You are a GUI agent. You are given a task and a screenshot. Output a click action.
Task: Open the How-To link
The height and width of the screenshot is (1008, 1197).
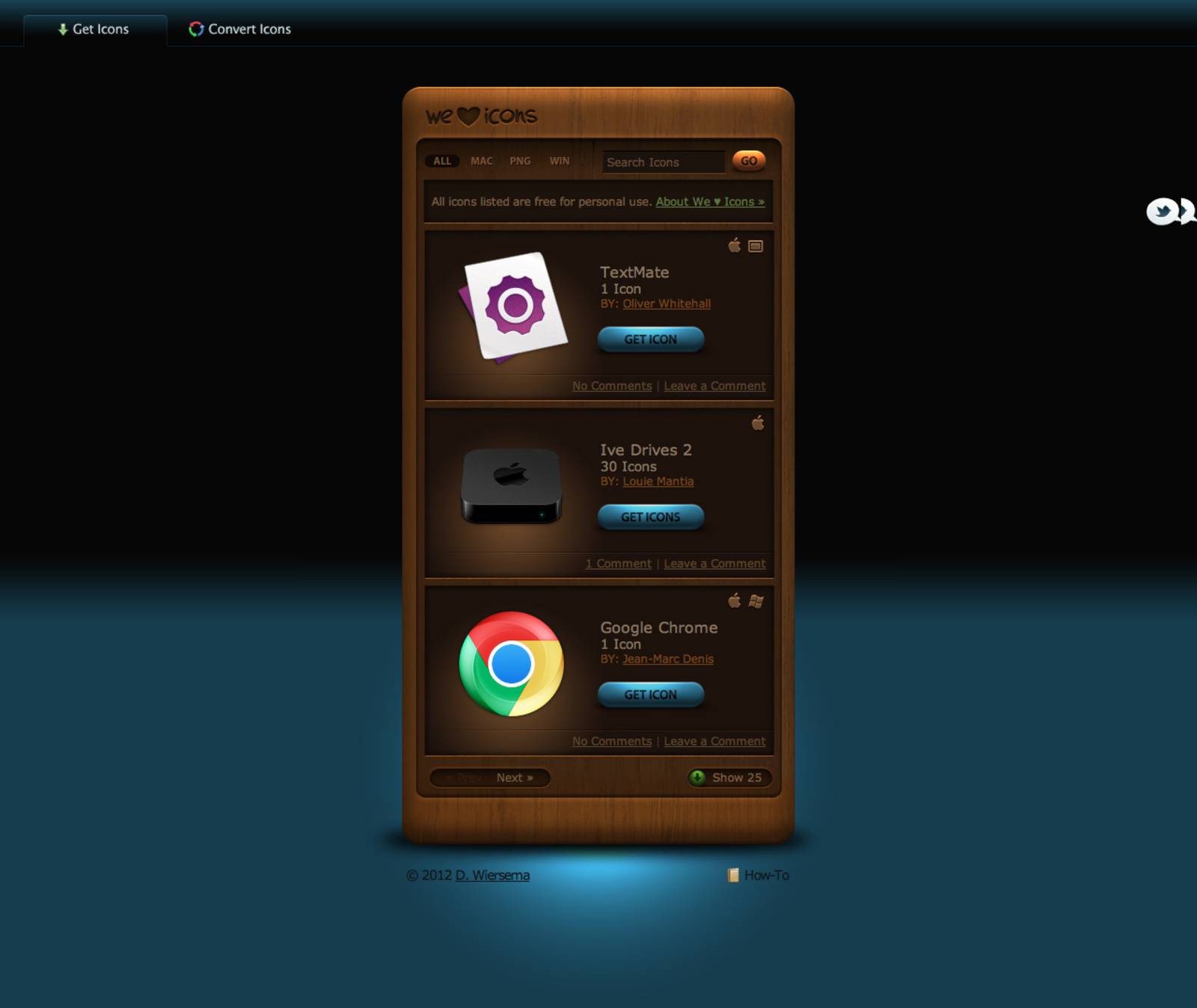coord(766,875)
